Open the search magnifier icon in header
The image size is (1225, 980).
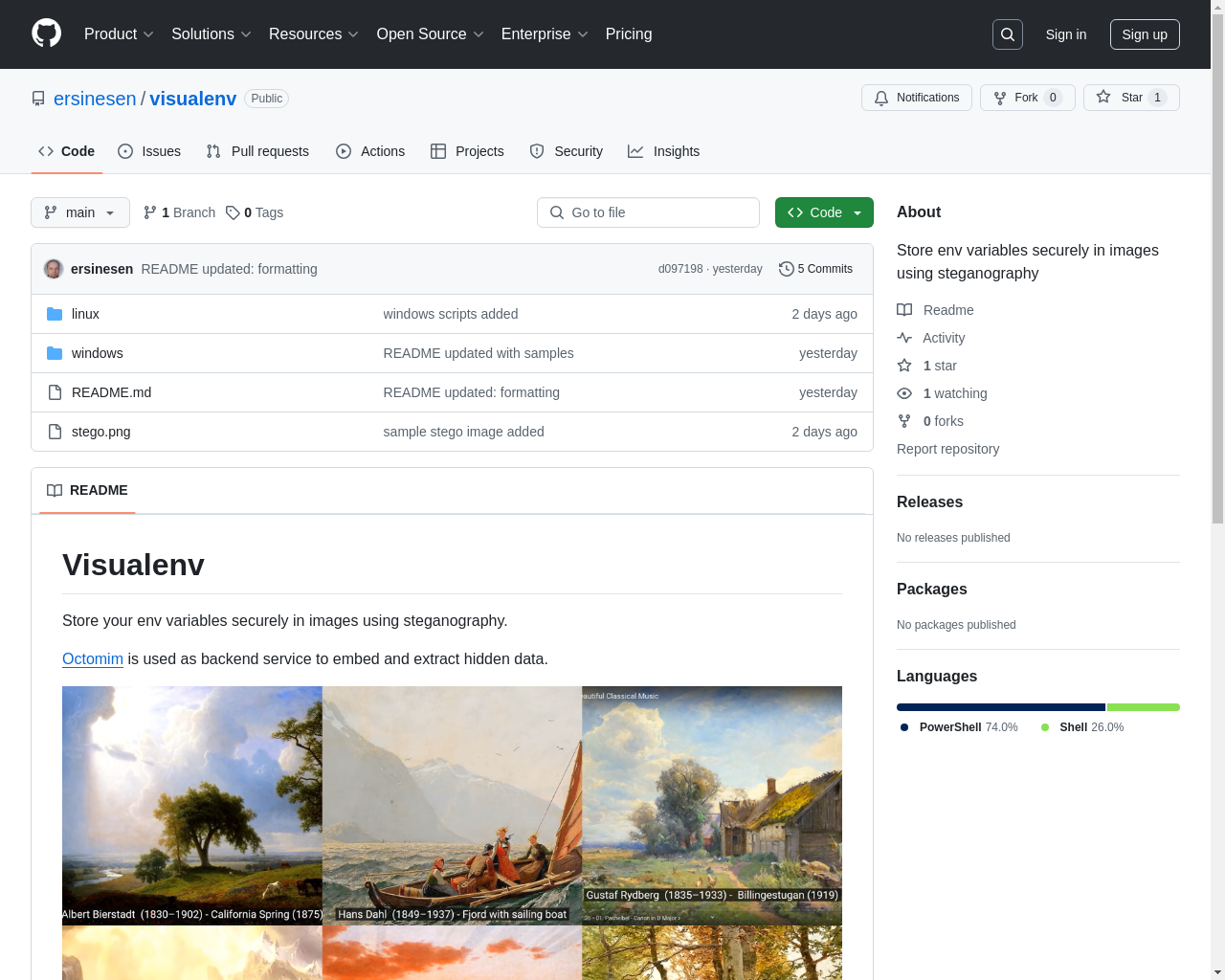(1008, 34)
